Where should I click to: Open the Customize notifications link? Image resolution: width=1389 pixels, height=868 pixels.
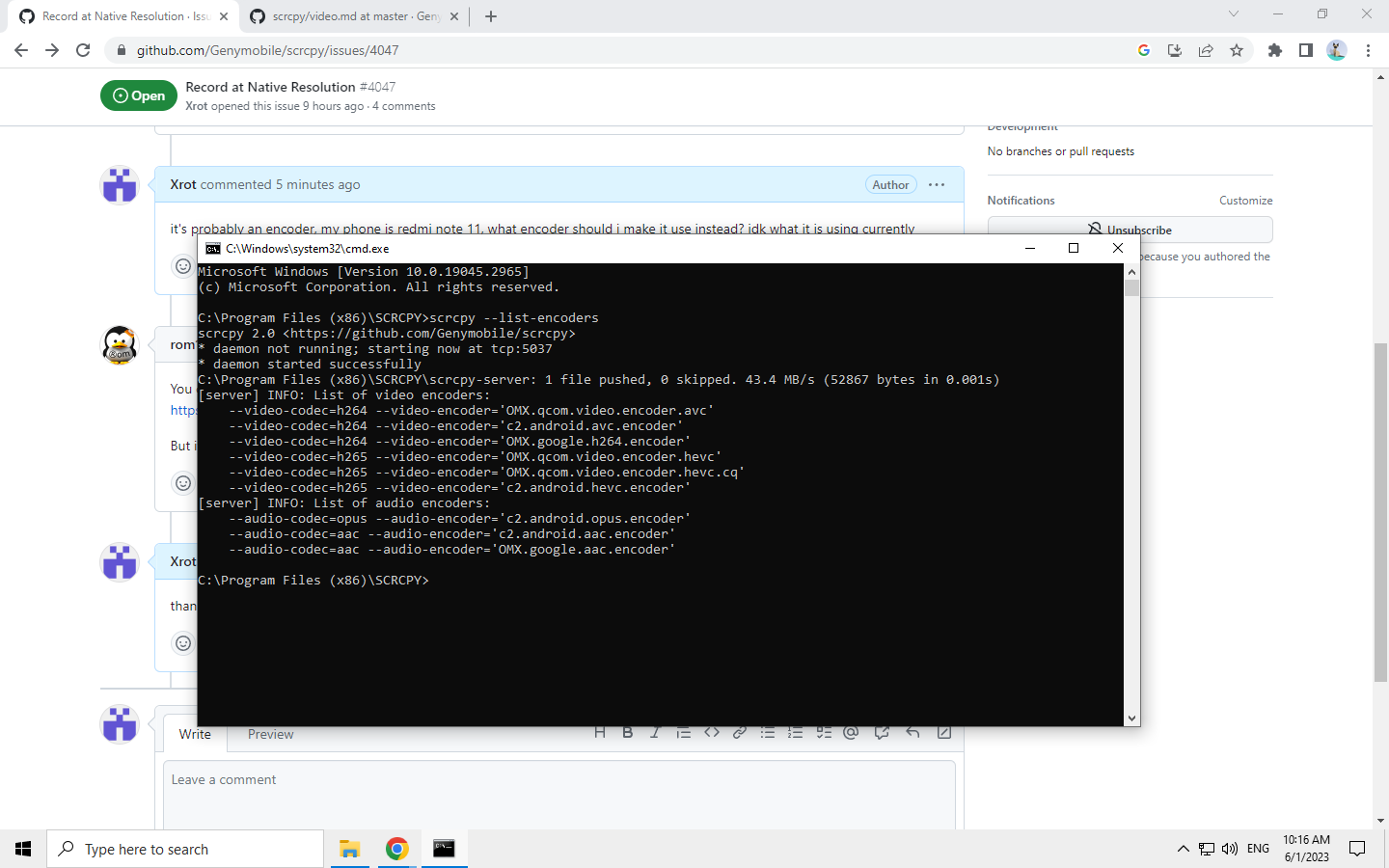click(1245, 200)
